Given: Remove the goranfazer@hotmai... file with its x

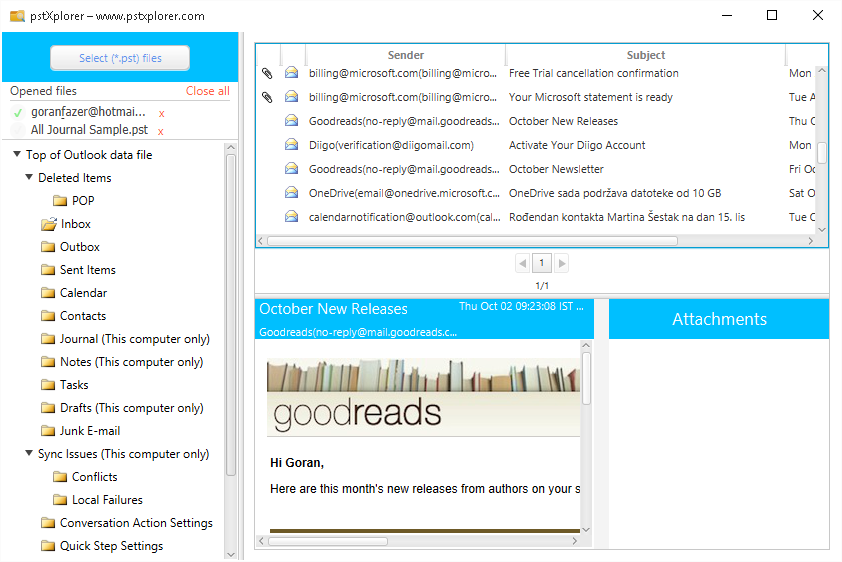Looking at the screenshot, I should [161, 114].
